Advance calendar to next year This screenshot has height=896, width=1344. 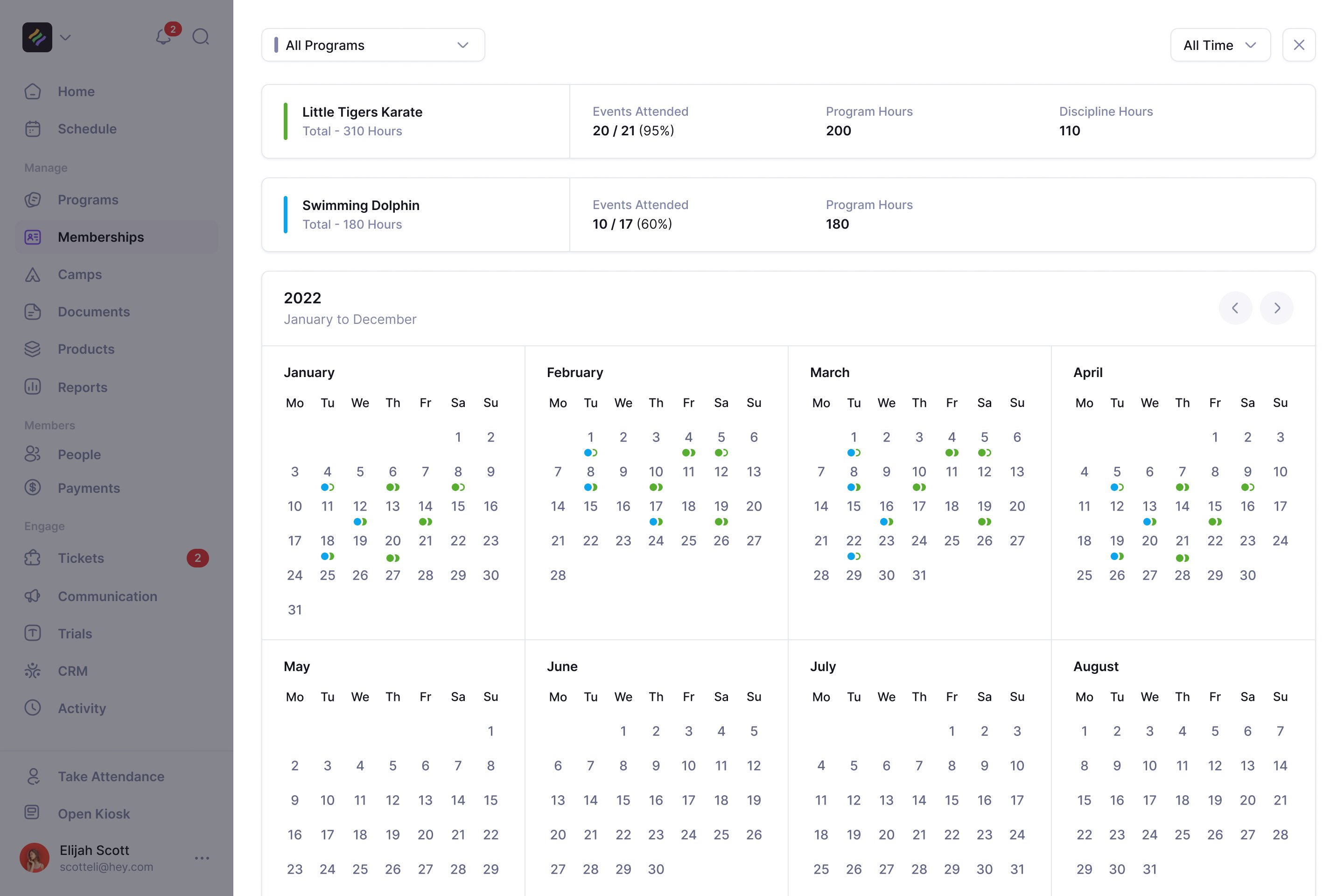(1277, 308)
